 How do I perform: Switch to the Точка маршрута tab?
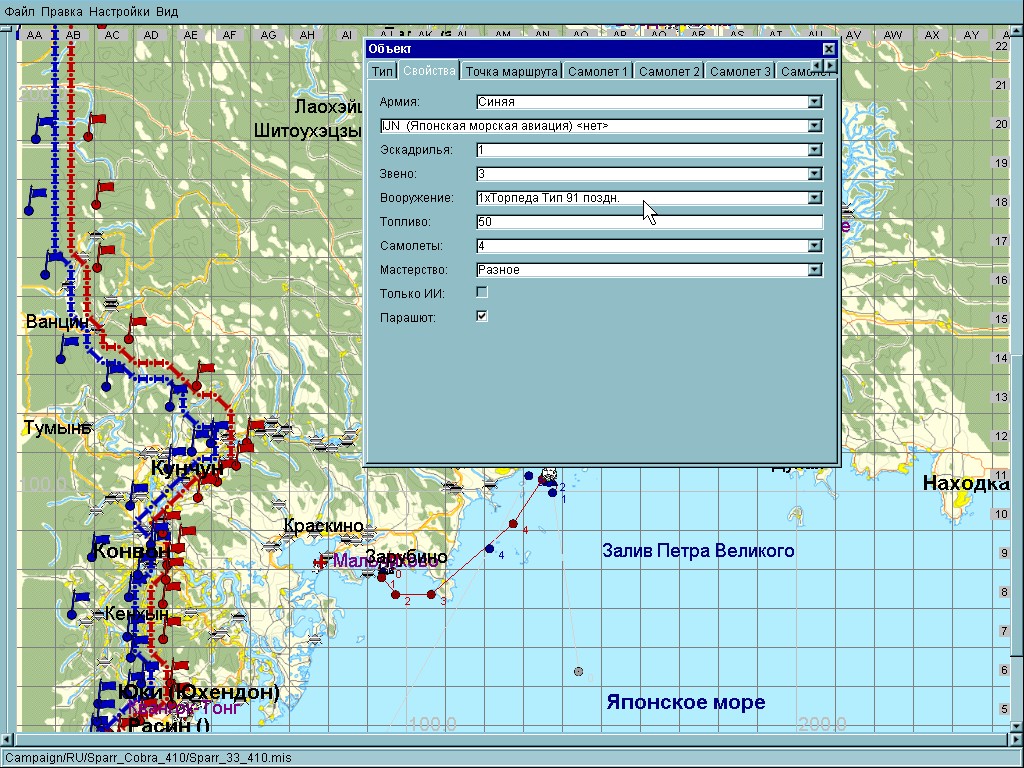510,71
